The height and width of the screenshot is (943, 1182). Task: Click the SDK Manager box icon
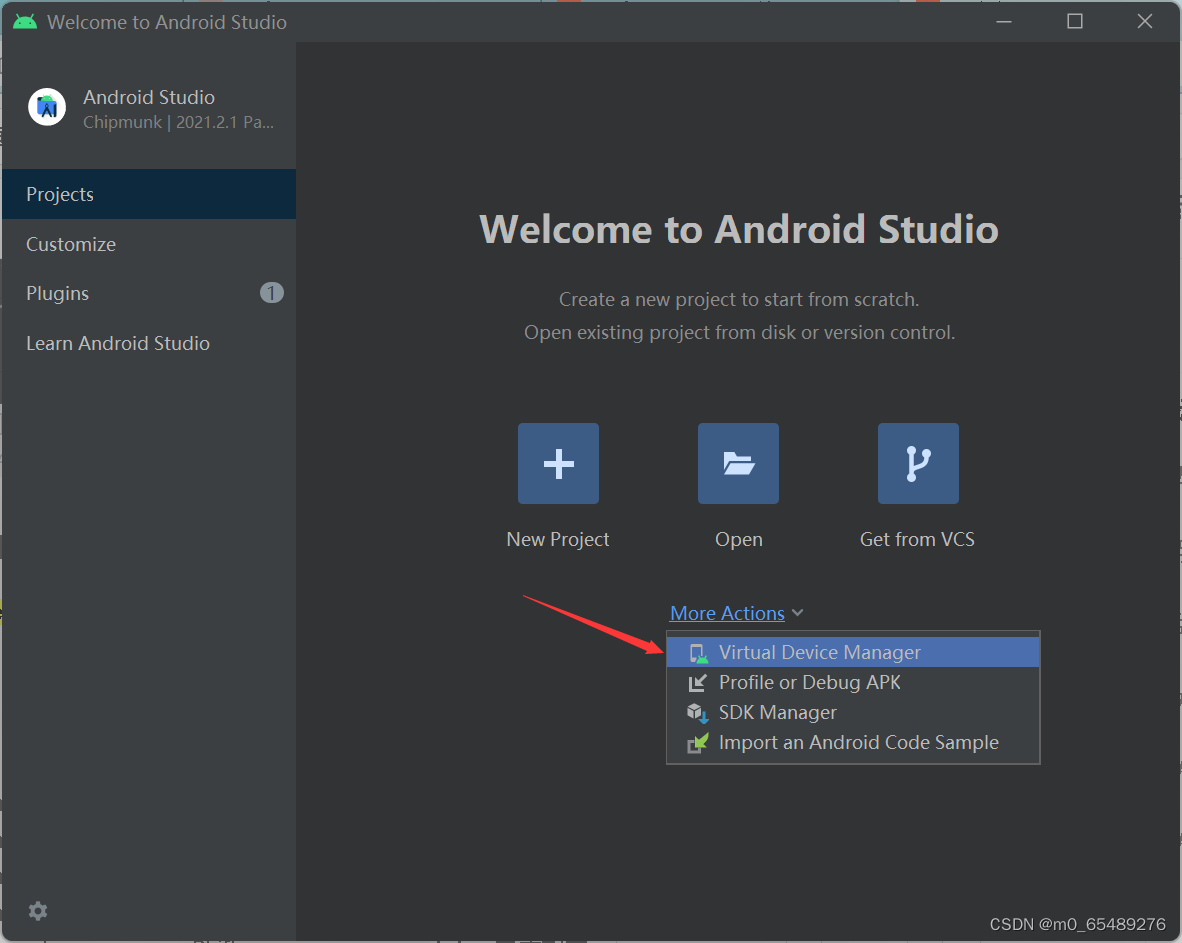(x=697, y=713)
